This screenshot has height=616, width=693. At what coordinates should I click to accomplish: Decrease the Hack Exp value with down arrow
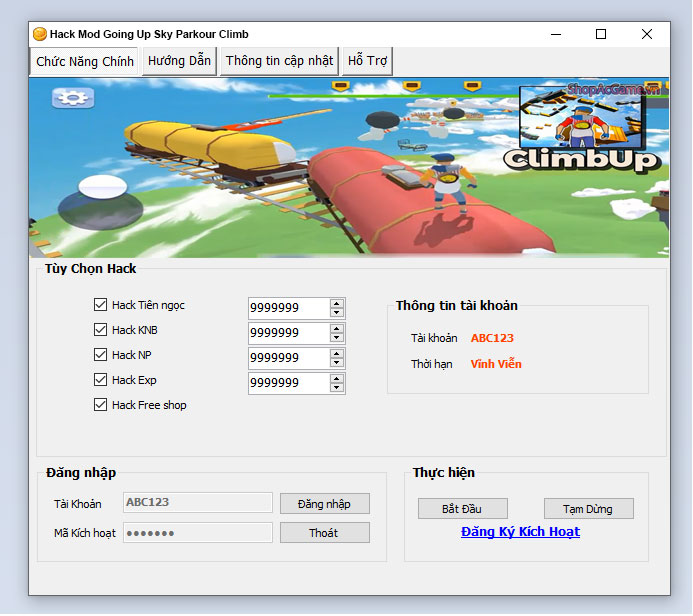337,388
